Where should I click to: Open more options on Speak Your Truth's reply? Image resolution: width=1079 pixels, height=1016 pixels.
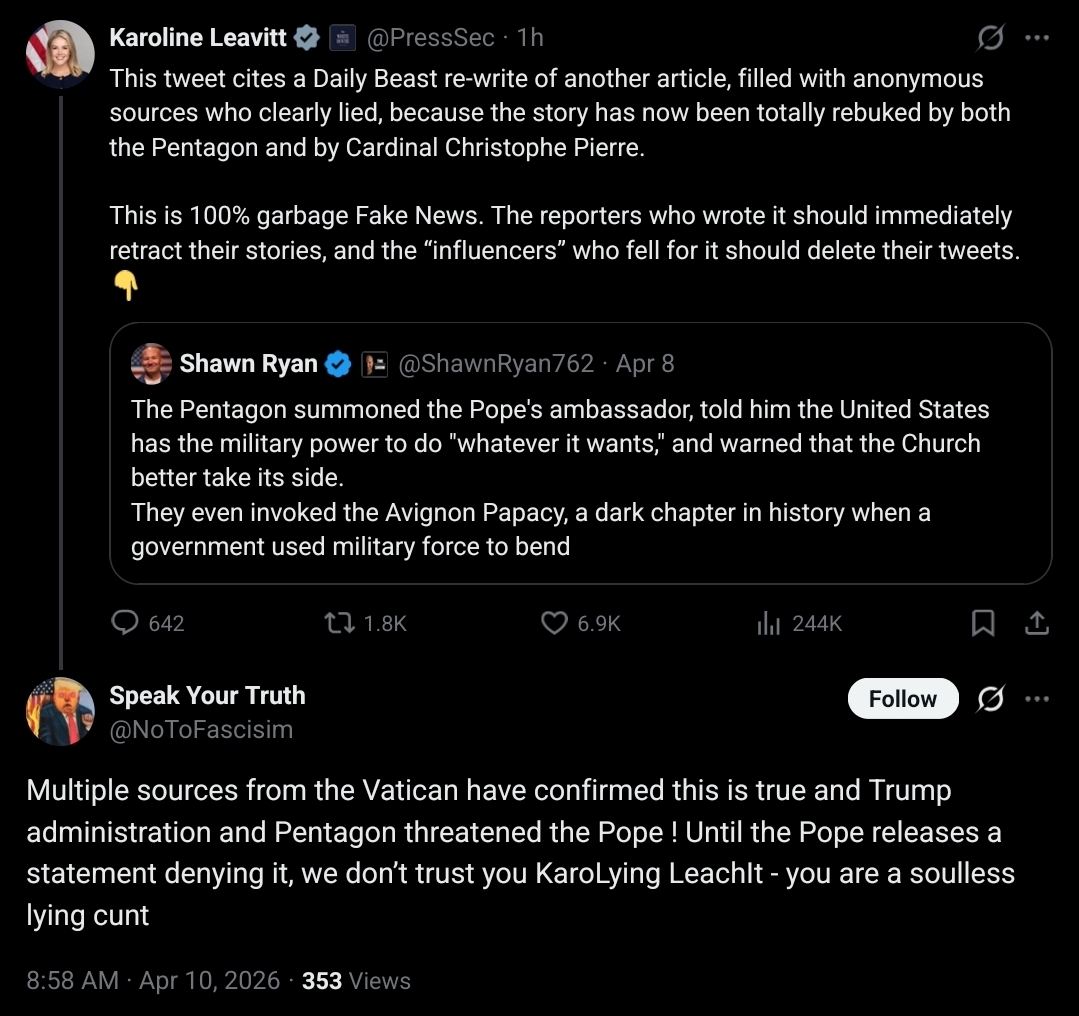click(x=1038, y=698)
